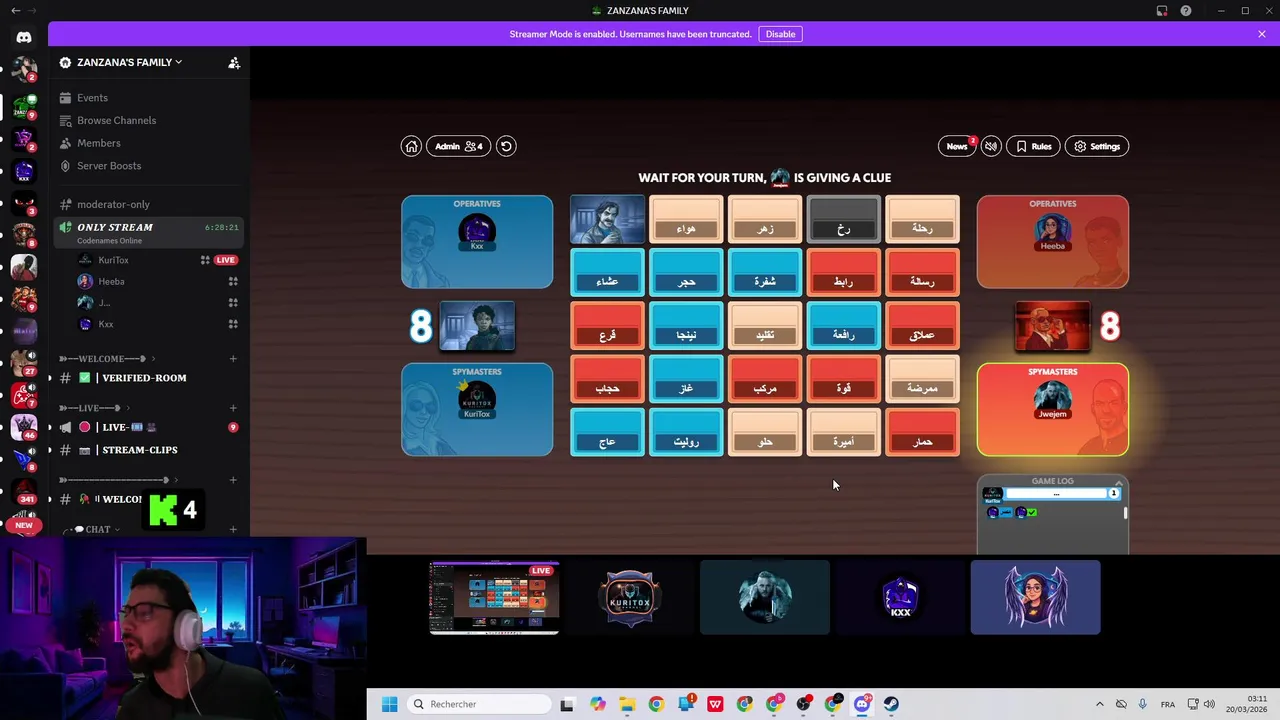Click the Windows Start button

(x=389, y=704)
